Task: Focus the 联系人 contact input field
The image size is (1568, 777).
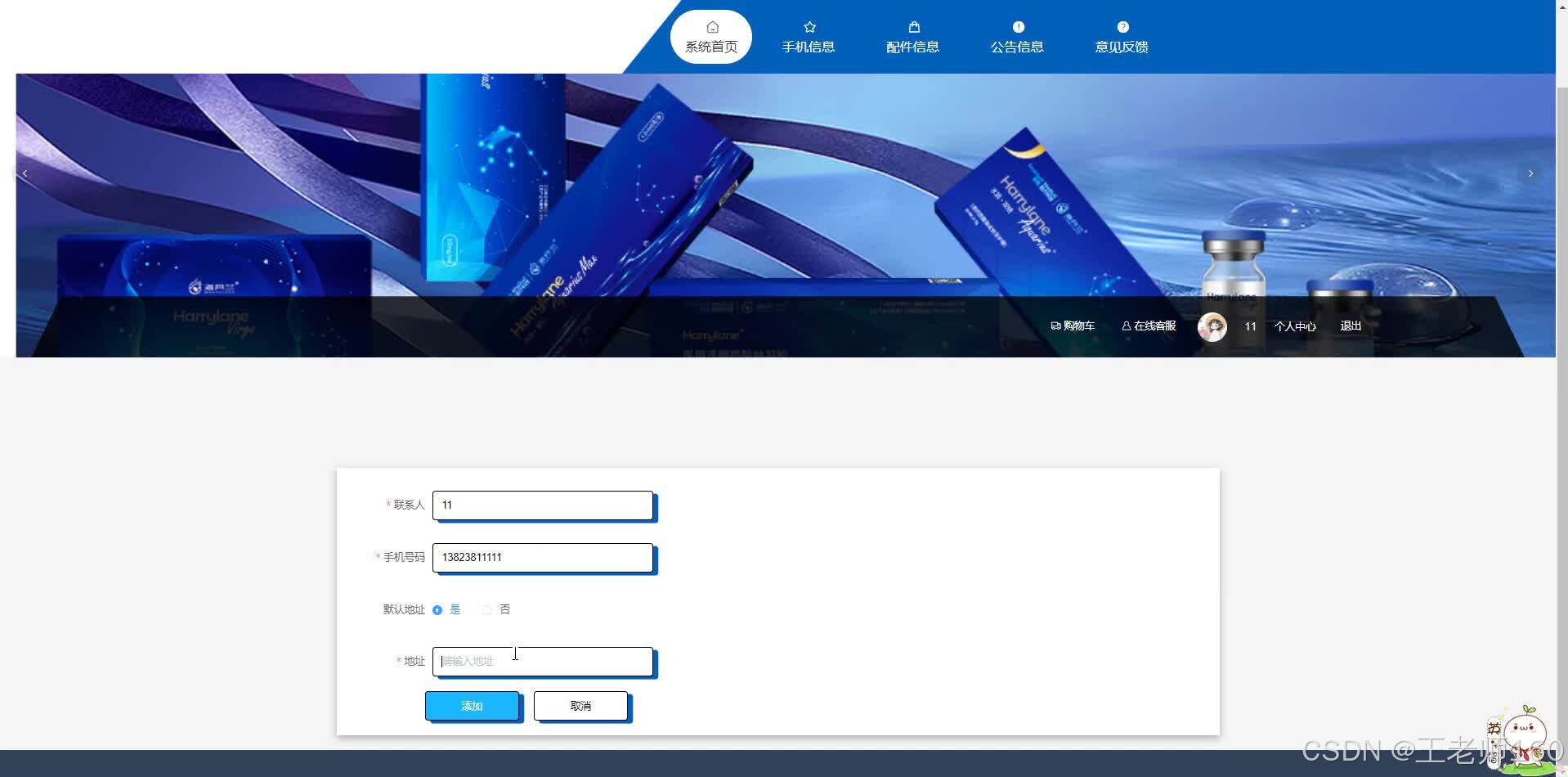Action: [x=543, y=505]
